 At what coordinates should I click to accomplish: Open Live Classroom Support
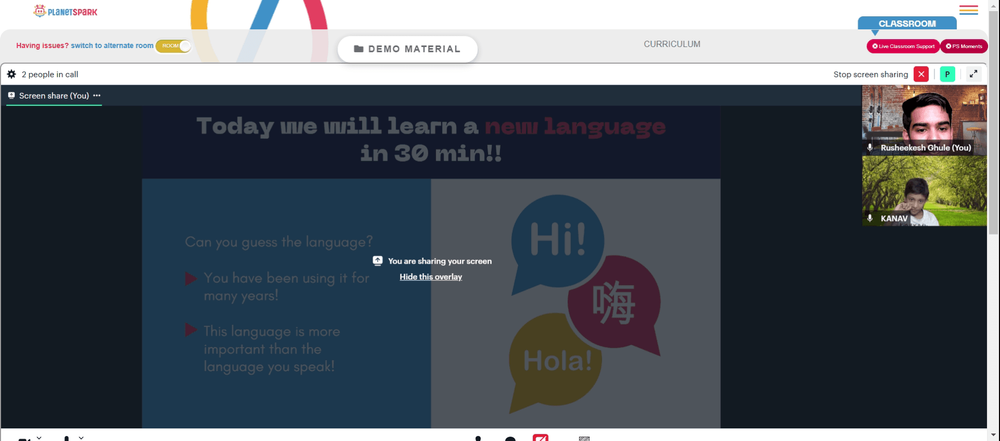902,46
